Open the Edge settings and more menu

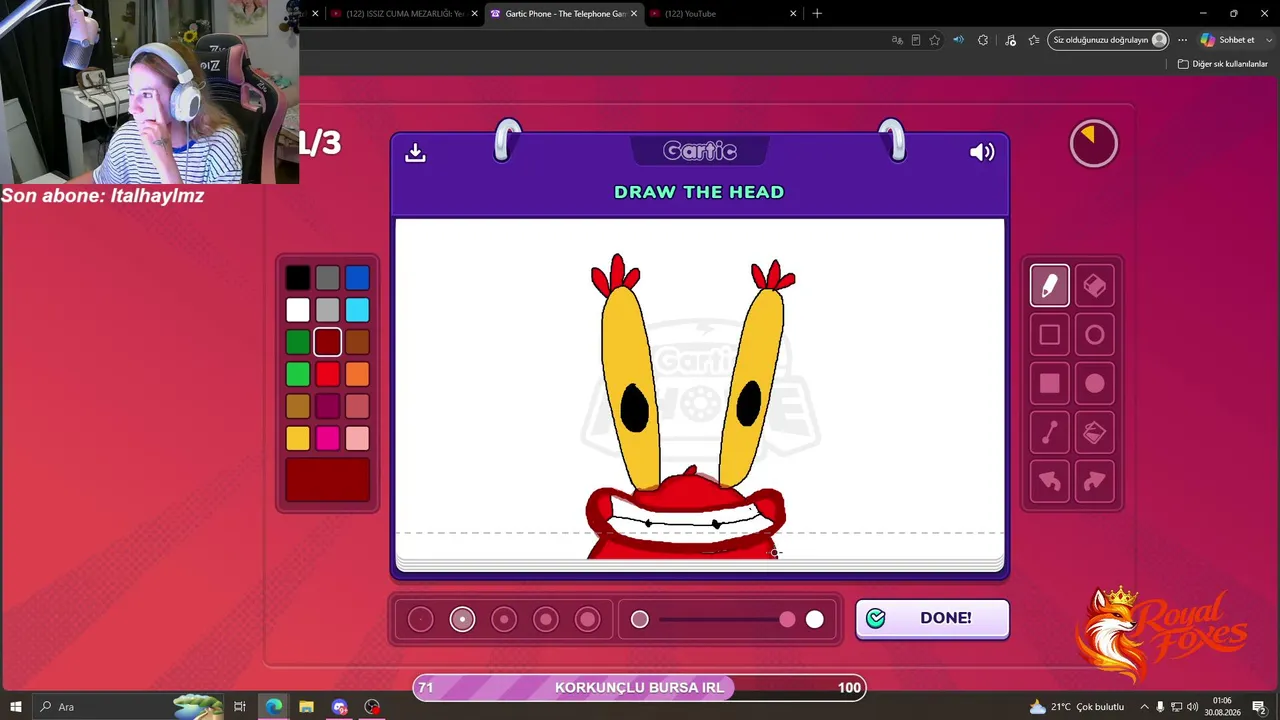coord(1182,40)
